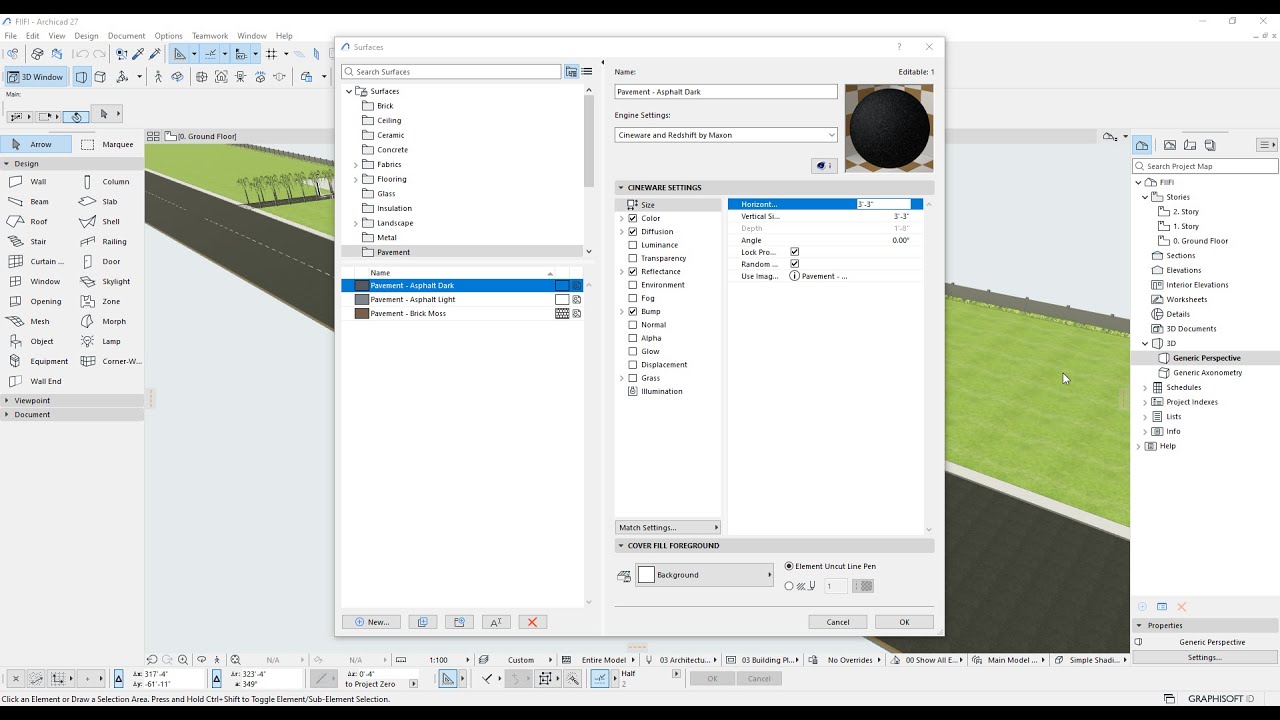
Task: Click the Pavement - Asphalt Light color swatch
Action: point(362,300)
